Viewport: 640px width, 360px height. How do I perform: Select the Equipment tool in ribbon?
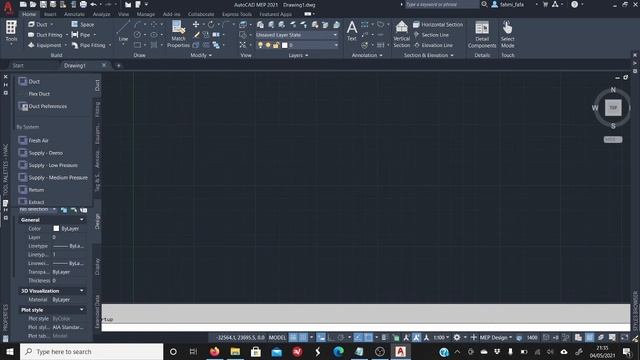click(x=44, y=45)
